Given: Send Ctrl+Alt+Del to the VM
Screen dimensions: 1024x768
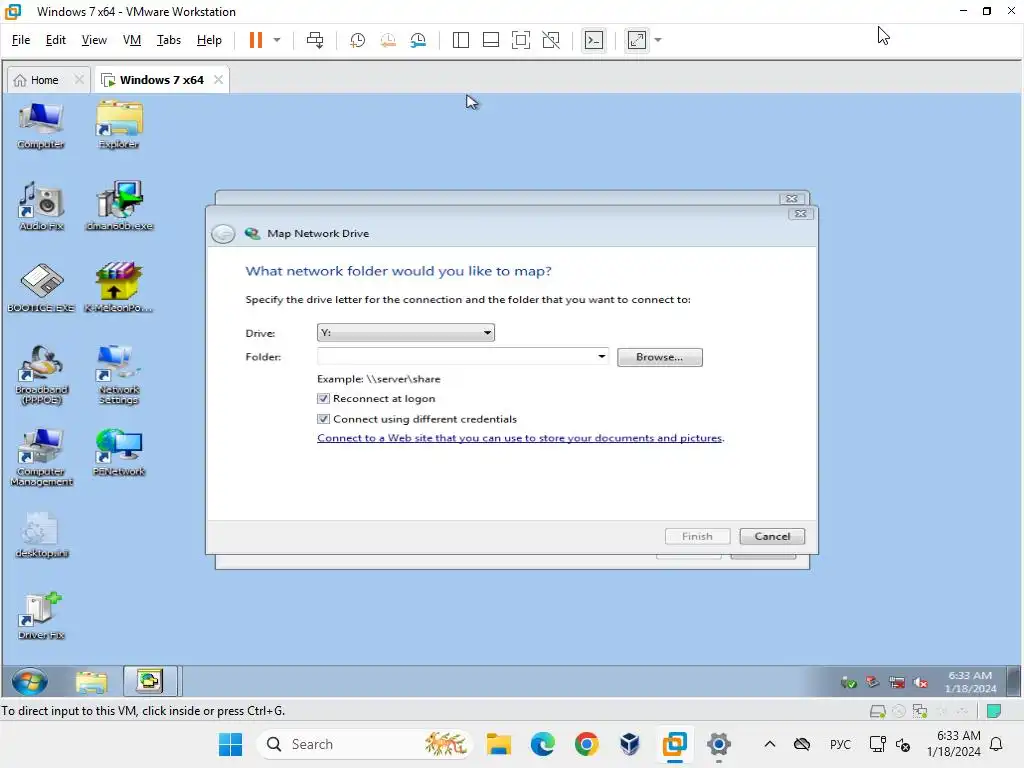Looking at the screenshot, I should pos(315,40).
